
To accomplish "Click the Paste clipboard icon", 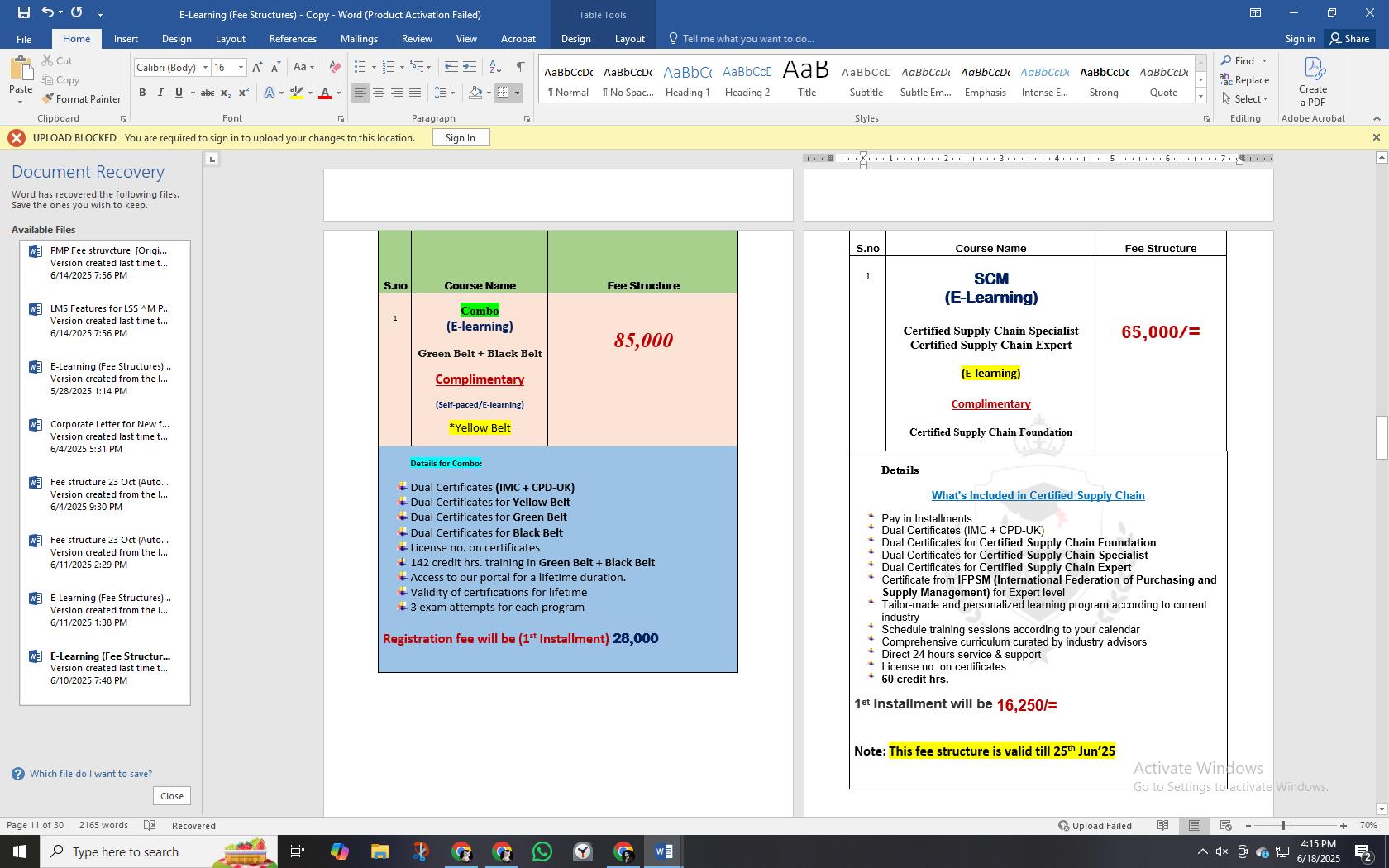I will pos(21,70).
